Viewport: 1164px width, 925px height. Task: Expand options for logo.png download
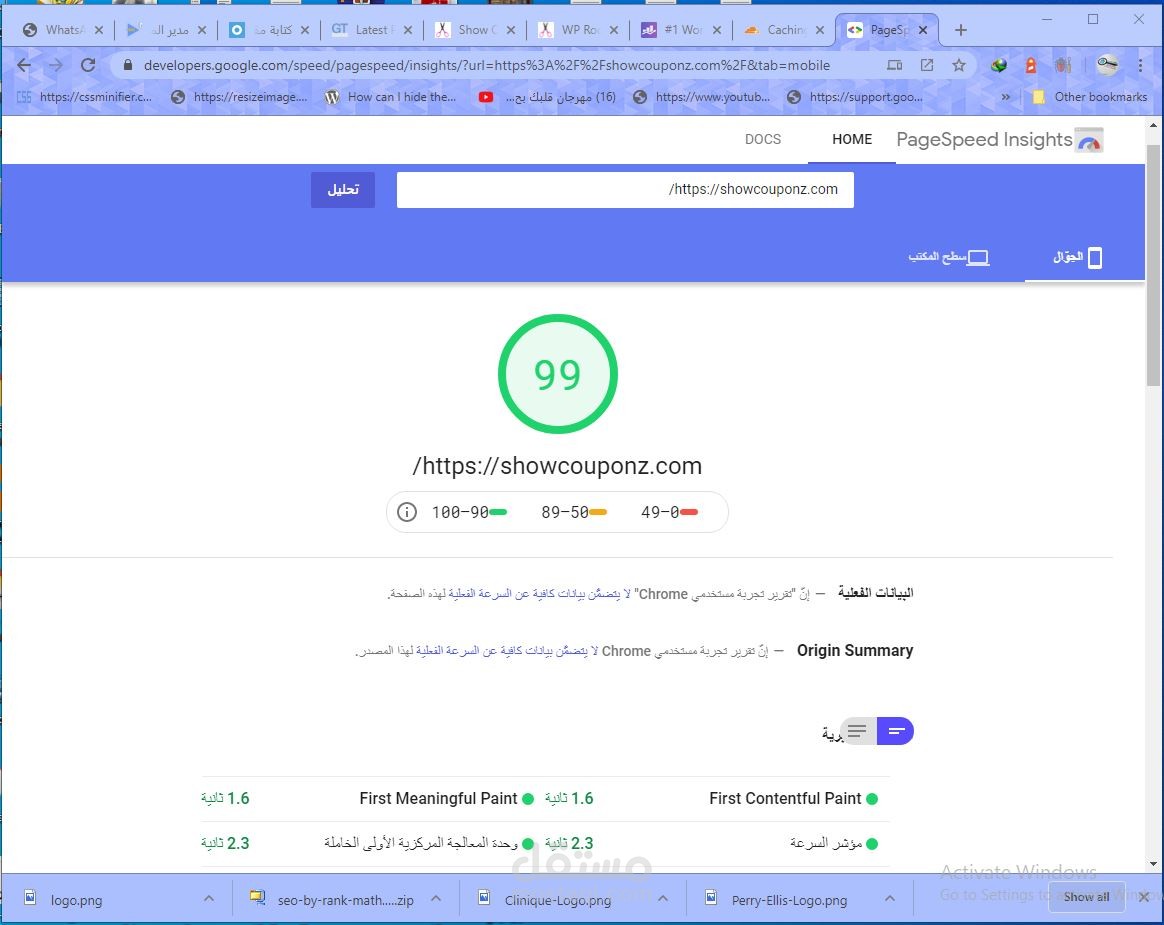(x=209, y=899)
